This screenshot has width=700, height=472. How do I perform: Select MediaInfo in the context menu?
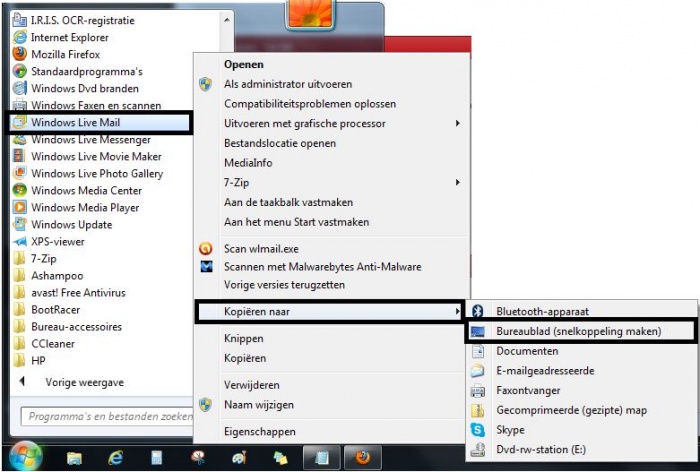pyautogui.click(x=248, y=163)
